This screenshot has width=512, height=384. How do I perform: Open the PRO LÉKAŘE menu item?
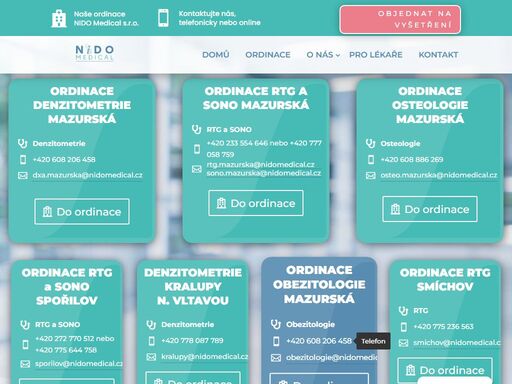(x=376, y=55)
